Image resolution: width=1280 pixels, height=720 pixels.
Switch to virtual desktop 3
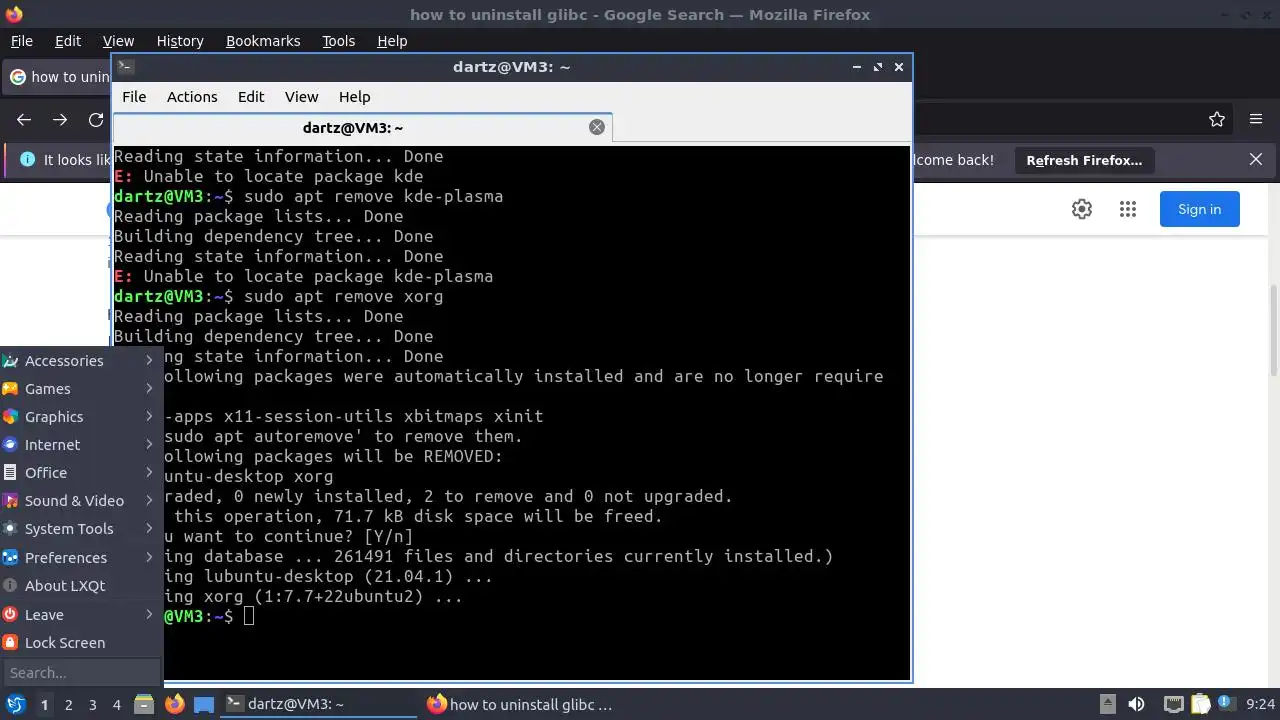click(92, 705)
